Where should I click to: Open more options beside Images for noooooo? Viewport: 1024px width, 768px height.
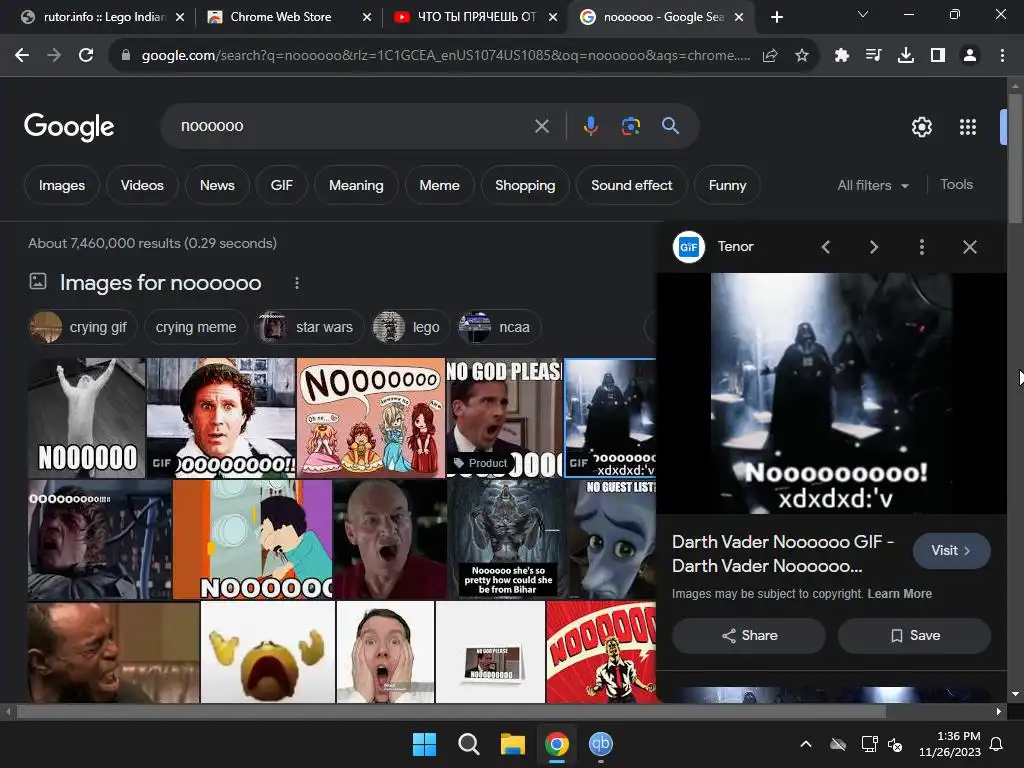[x=296, y=283]
